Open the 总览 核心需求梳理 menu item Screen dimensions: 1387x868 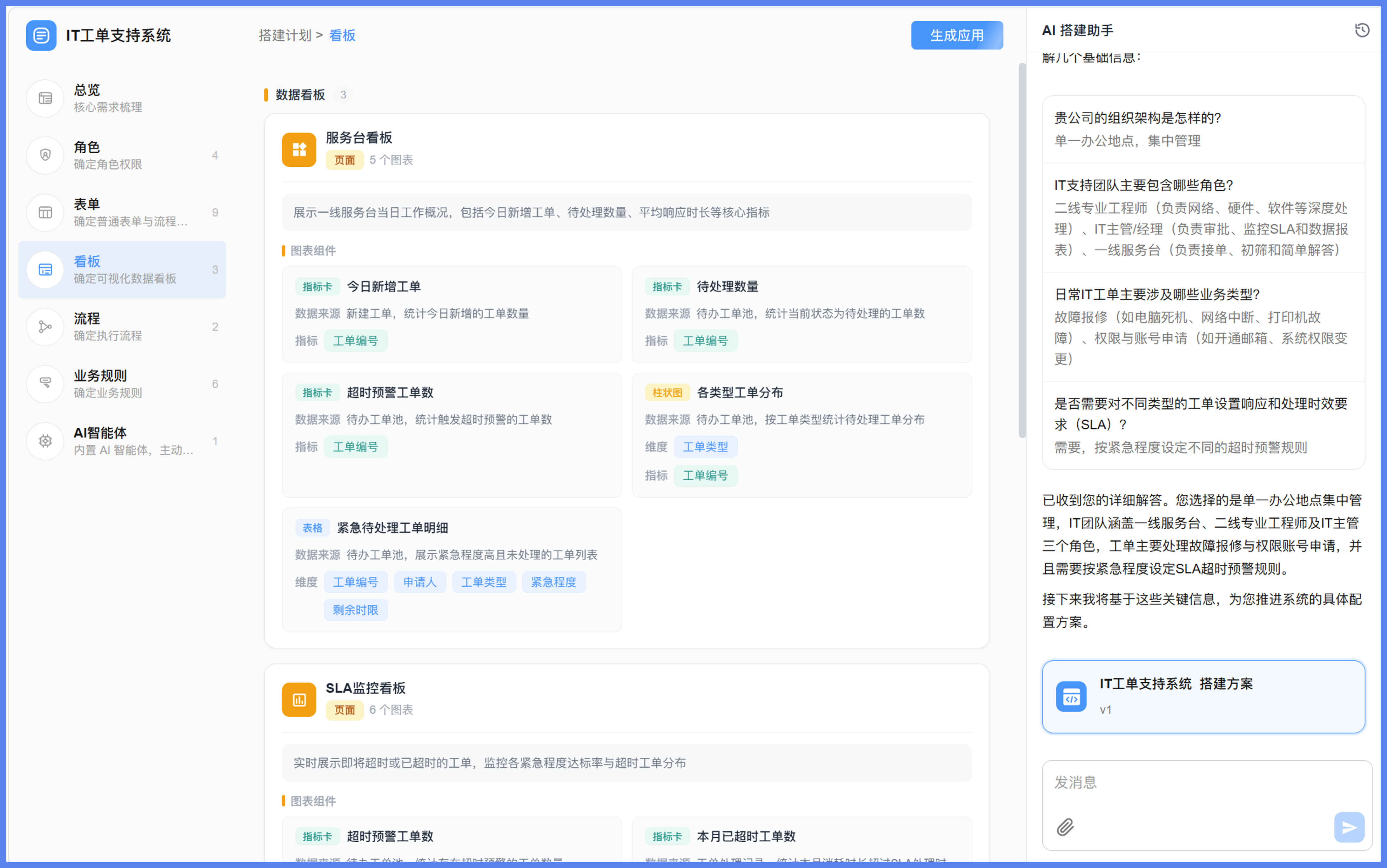(x=122, y=98)
